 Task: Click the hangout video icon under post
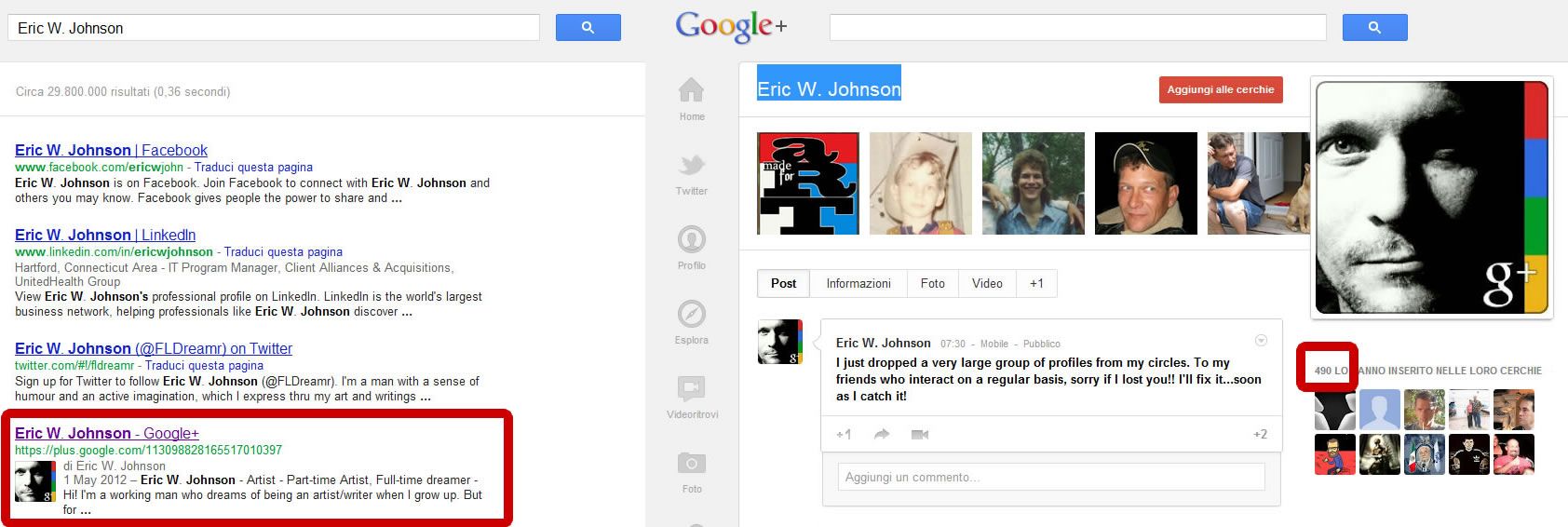click(x=919, y=434)
